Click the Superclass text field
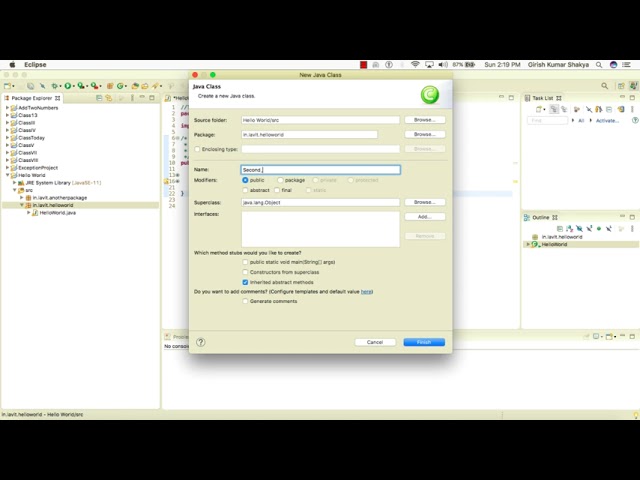Screen dimensions: 640x480 coord(320,202)
